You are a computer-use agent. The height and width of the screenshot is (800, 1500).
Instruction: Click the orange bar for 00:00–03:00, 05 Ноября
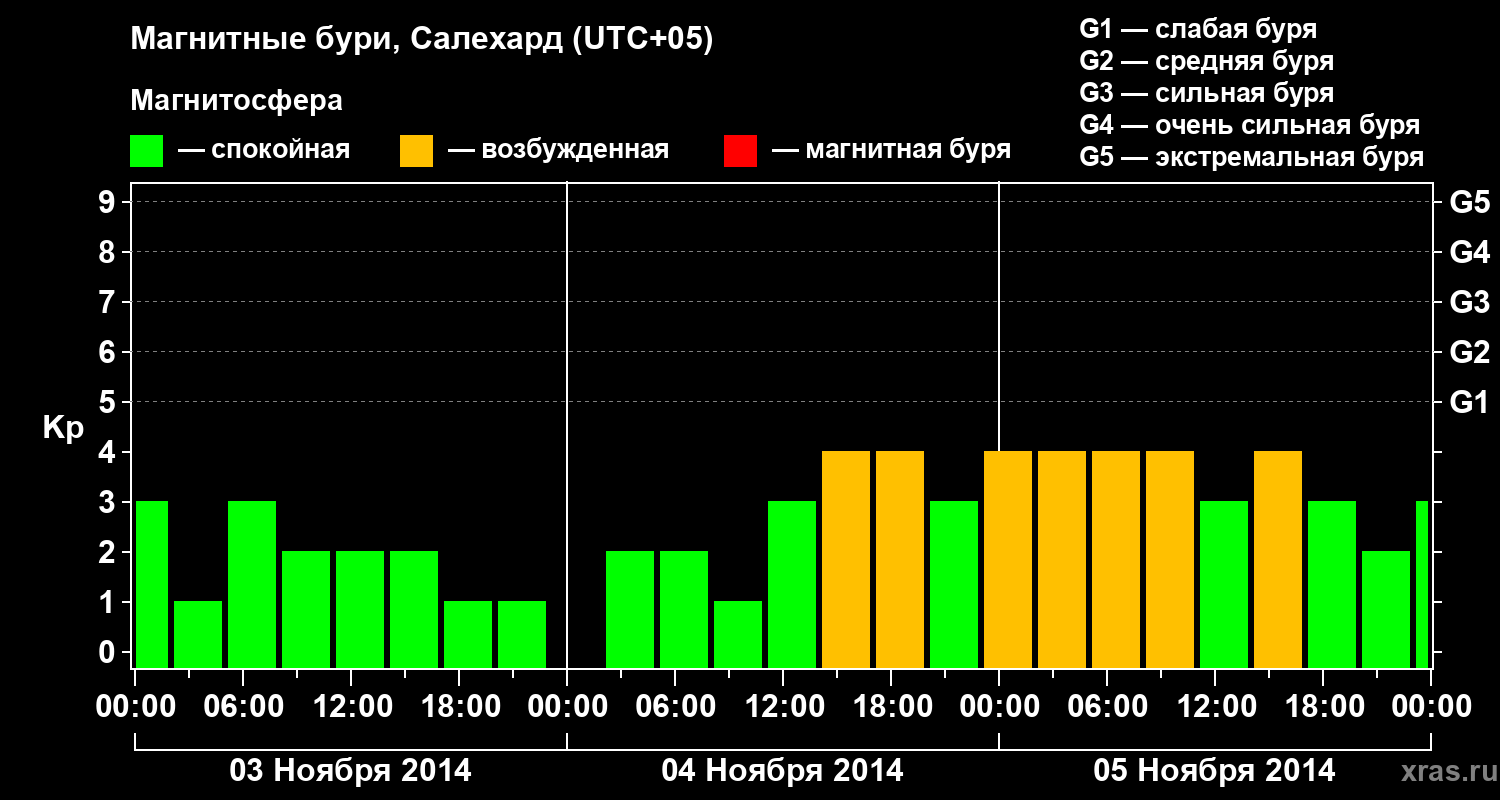(x=1008, y=559)
